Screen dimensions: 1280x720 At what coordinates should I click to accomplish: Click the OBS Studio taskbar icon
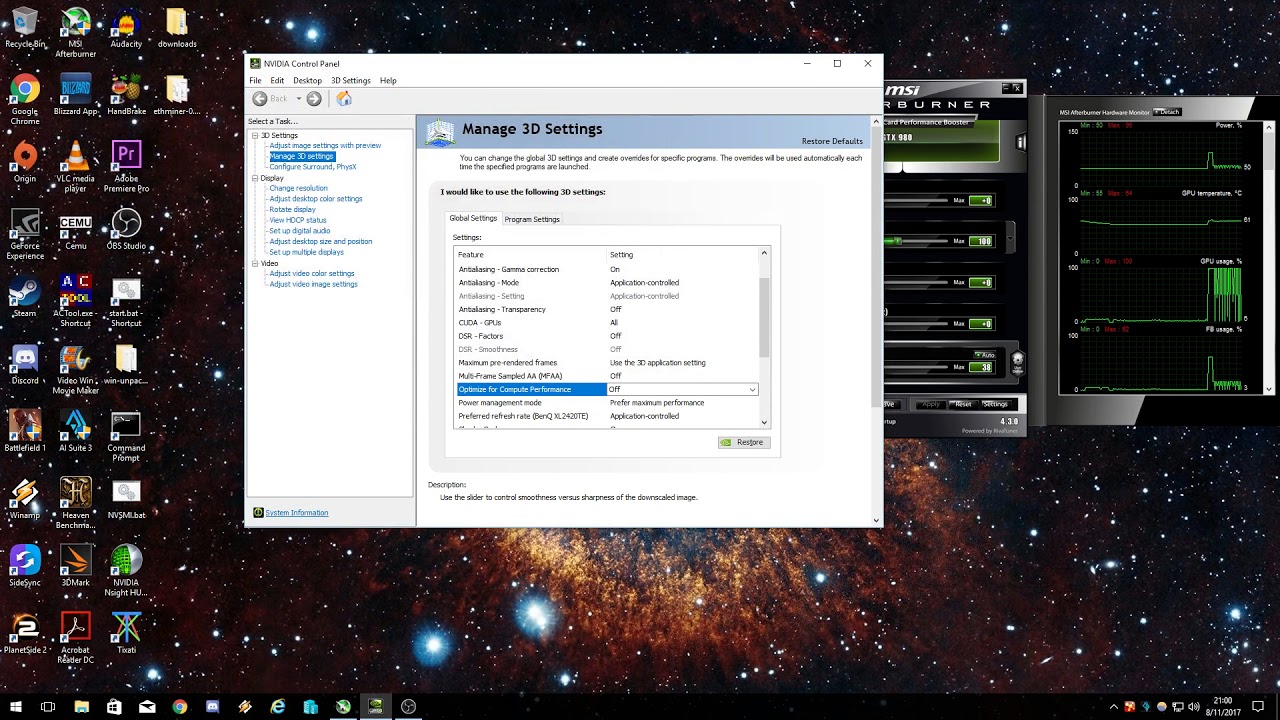(x=408, y=707)
